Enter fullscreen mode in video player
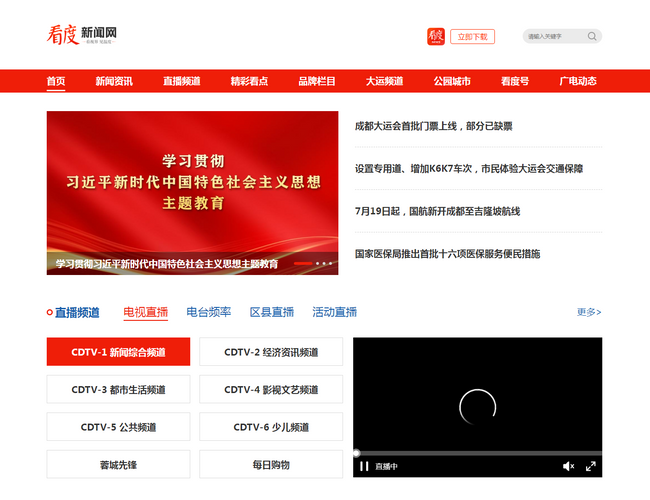This screenshot has width=650, height=500. pyautogui.click(x=590, y=466)
